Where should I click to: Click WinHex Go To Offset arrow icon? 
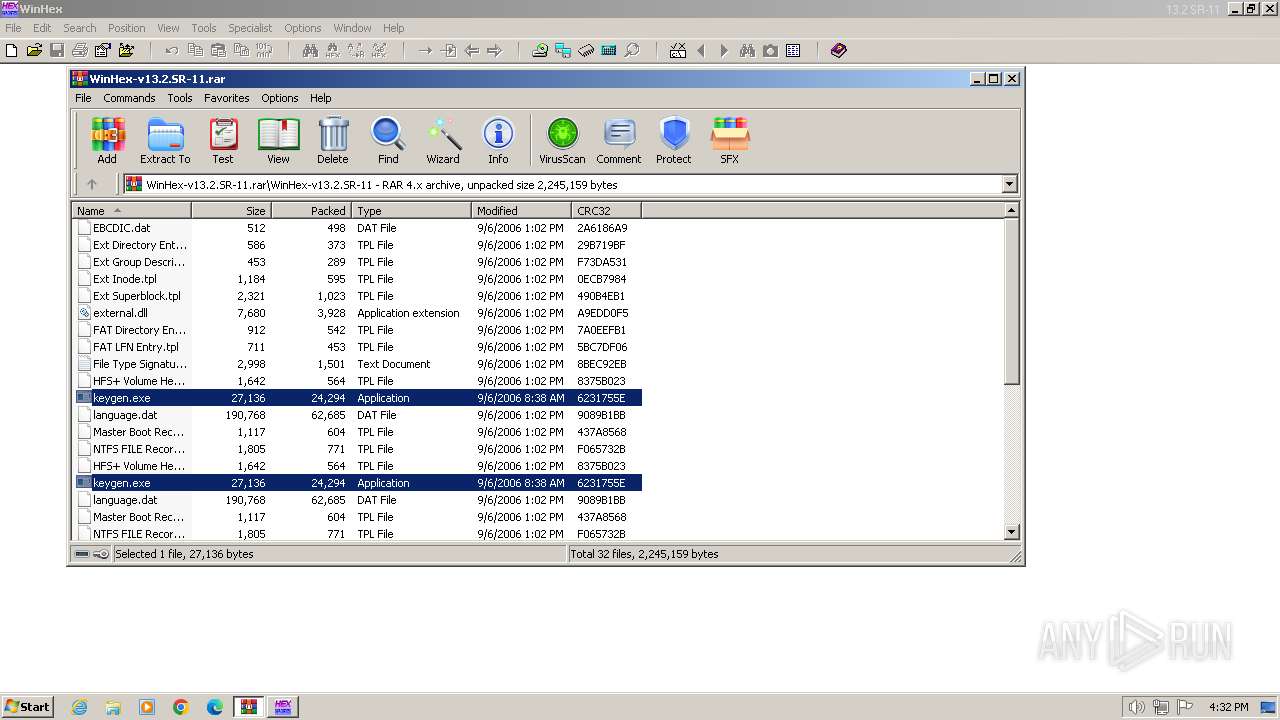click(x=425, y=50)
